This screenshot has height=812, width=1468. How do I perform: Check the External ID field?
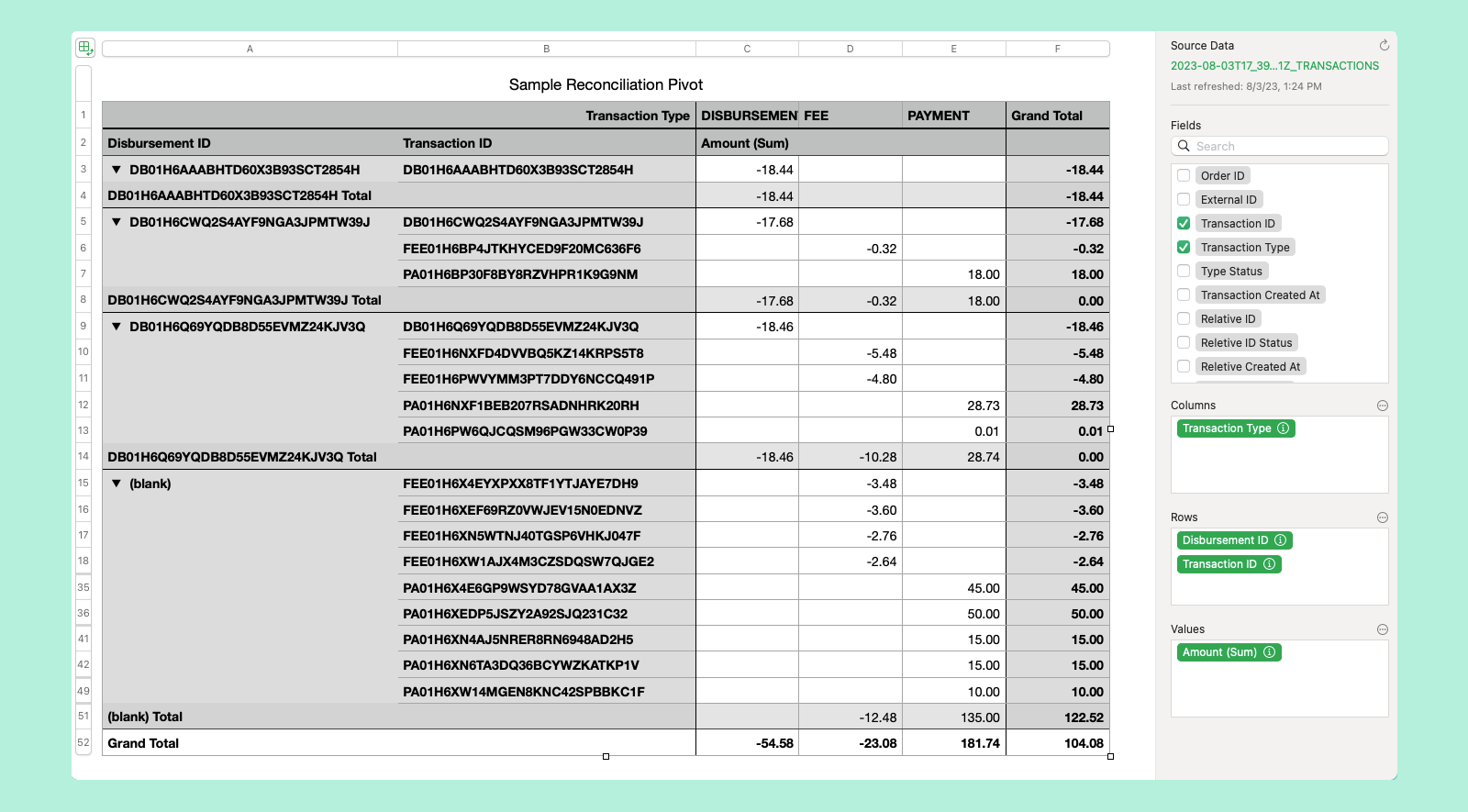pos(1184,199)
